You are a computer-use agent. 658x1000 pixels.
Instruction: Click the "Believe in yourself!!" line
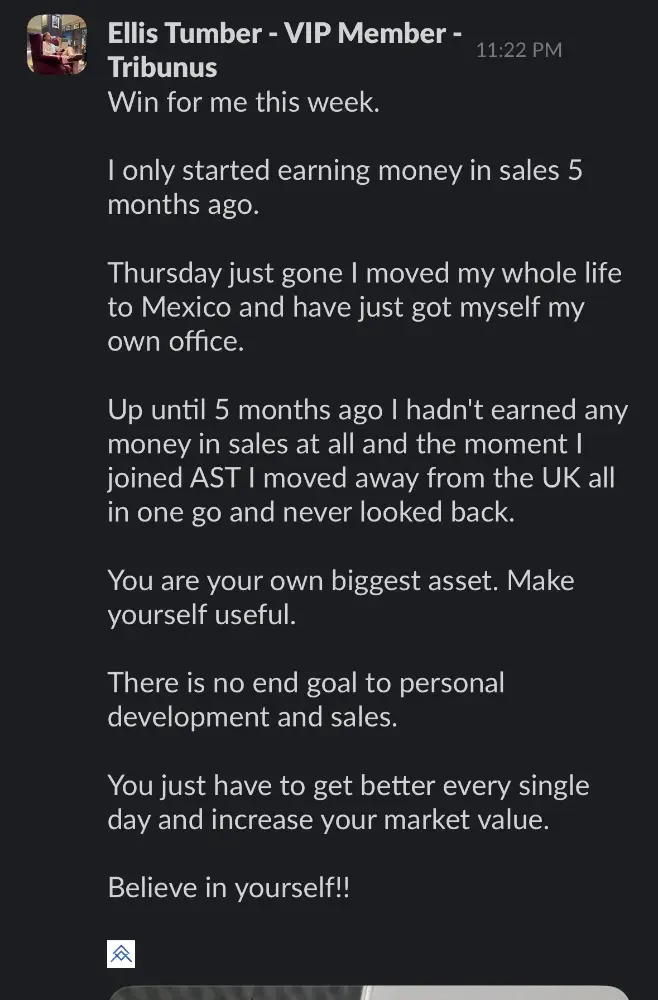229,887
